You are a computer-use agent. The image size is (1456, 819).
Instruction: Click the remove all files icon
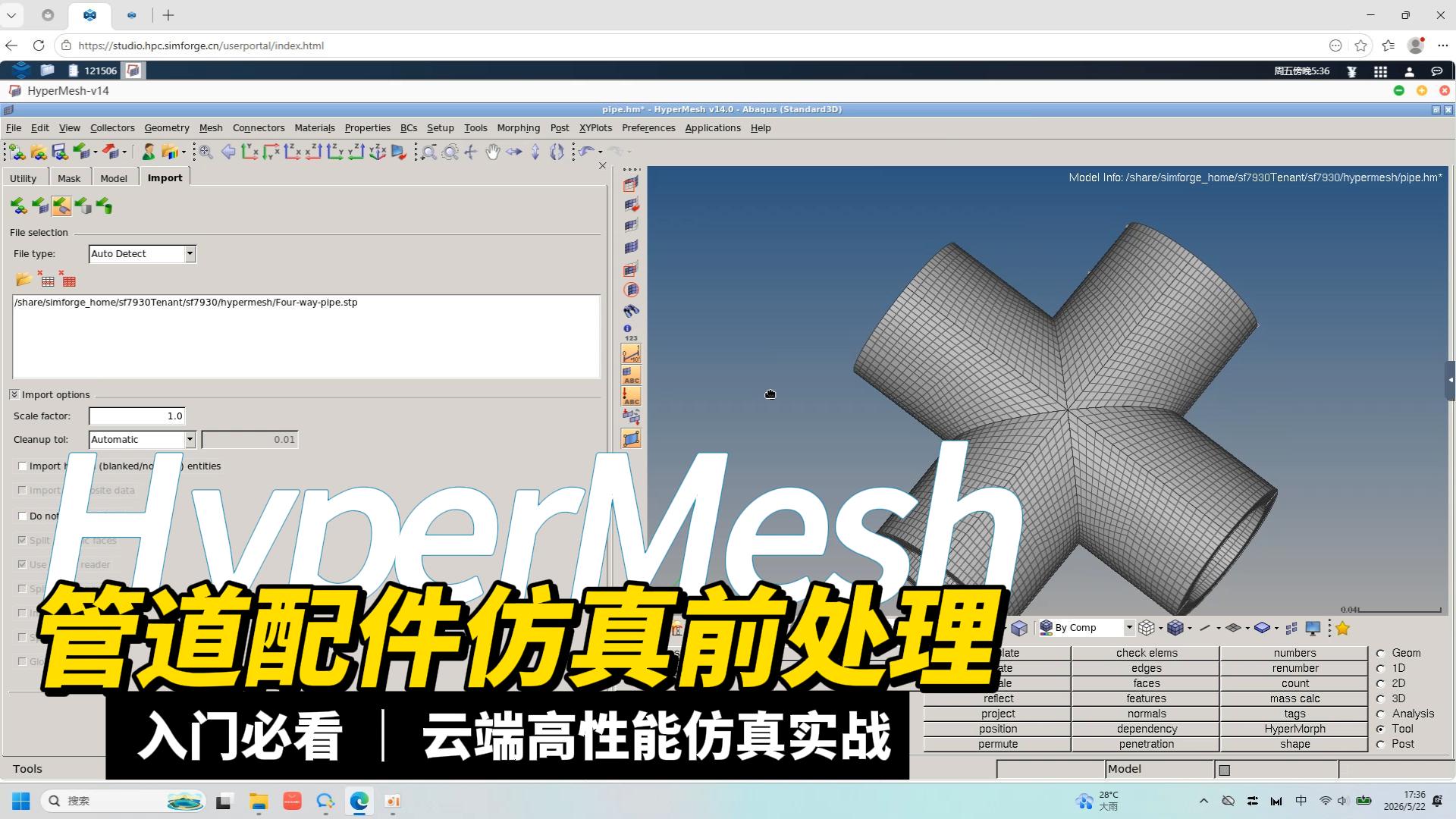click(x=68, y=280)
